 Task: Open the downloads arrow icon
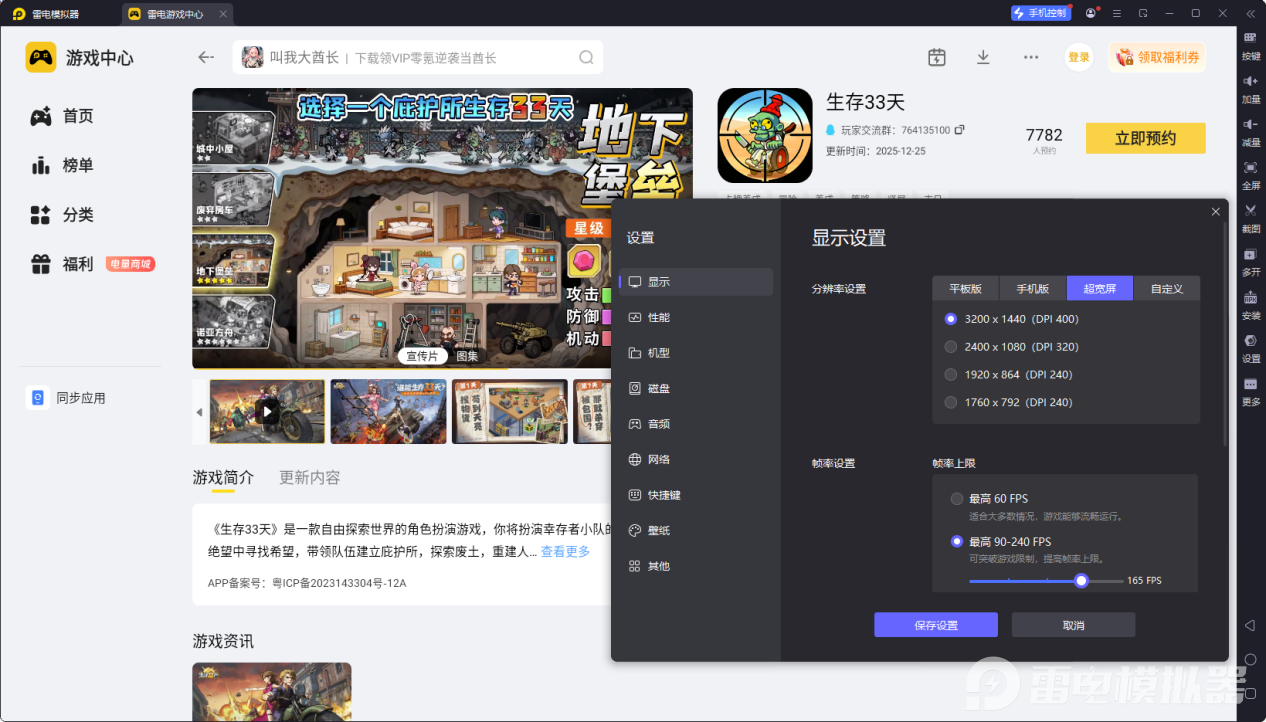click(x=983, y=57)
